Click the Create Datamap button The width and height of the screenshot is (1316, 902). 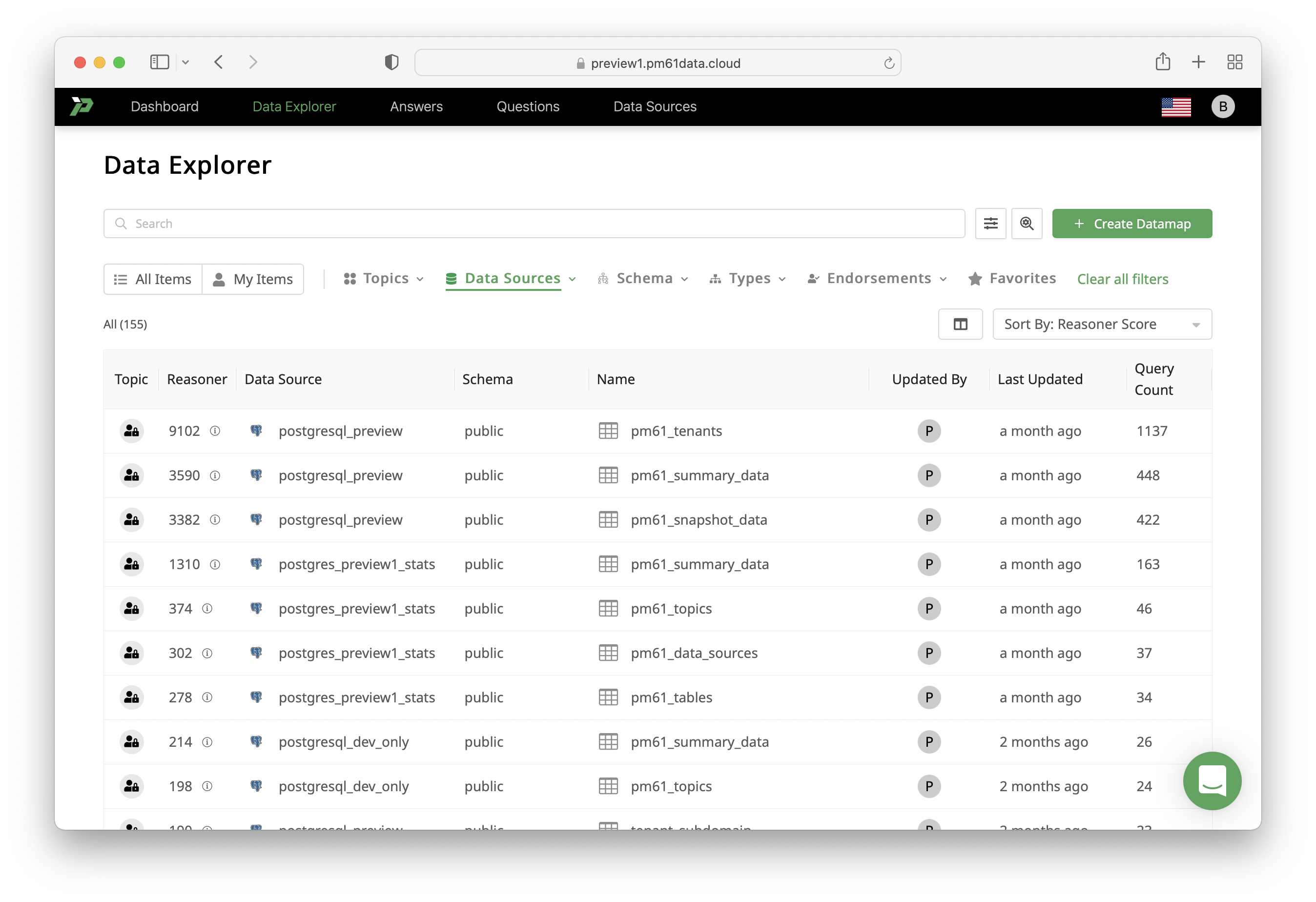[1131, 224]
